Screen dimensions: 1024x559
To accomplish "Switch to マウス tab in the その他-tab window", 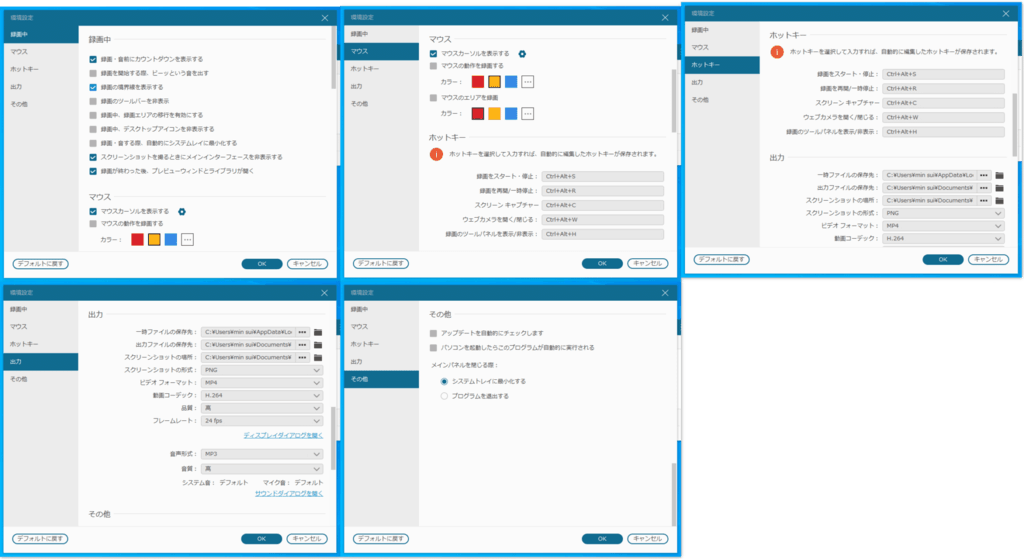I will coord(359,326).
